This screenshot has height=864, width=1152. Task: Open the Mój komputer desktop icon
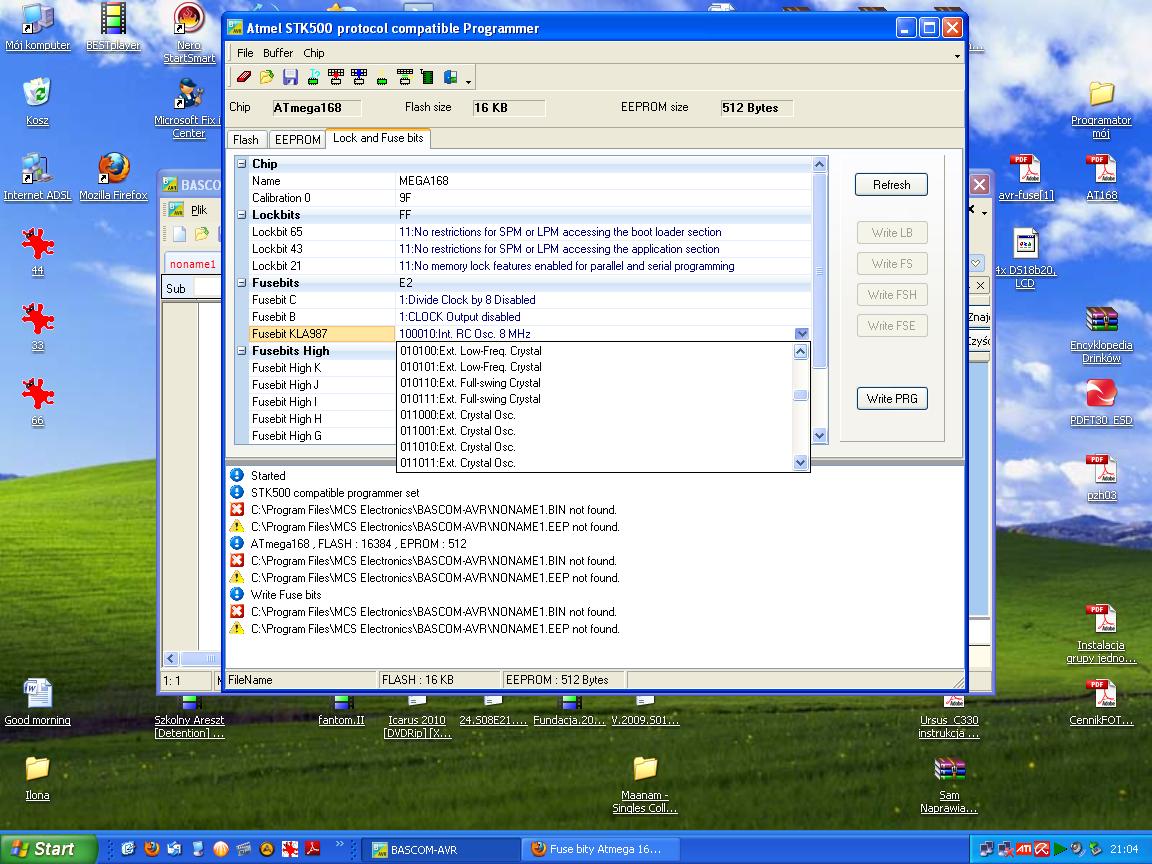[37, 28]
